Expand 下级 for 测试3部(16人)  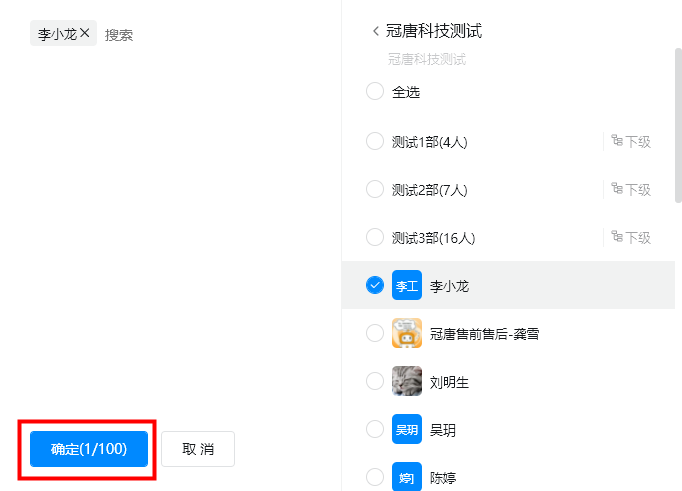[631, 237]
